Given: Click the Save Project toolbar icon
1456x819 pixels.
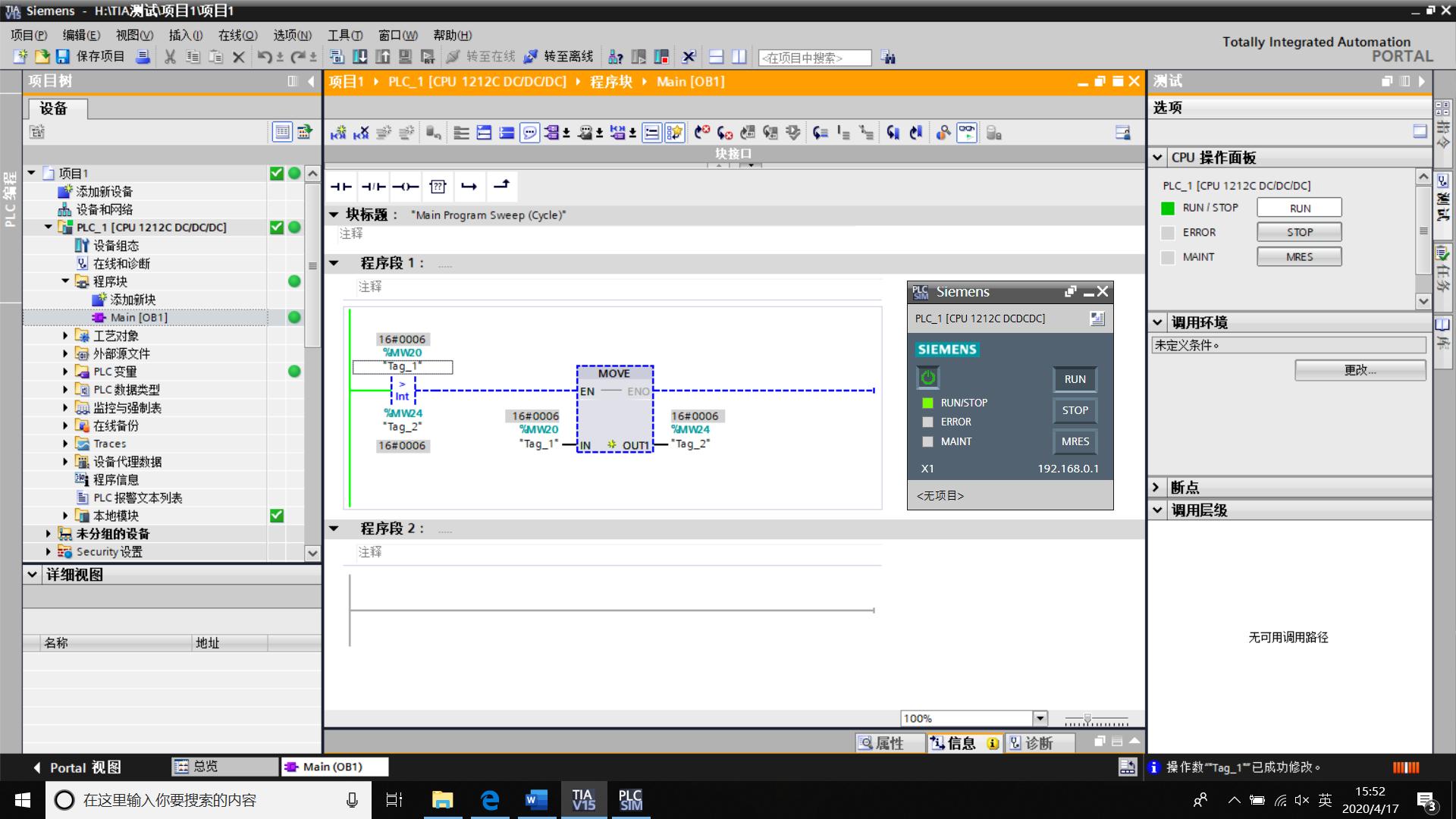Looking at the screenshot, I should coord(63,57).
